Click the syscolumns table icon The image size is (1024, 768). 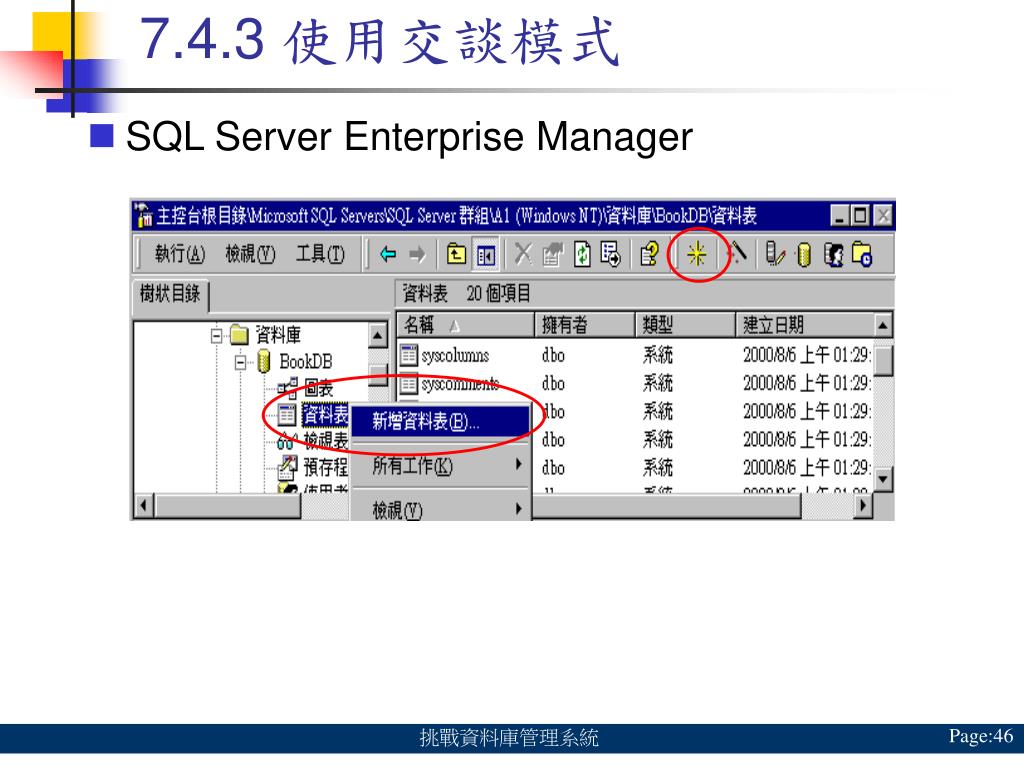pos(409,355)
